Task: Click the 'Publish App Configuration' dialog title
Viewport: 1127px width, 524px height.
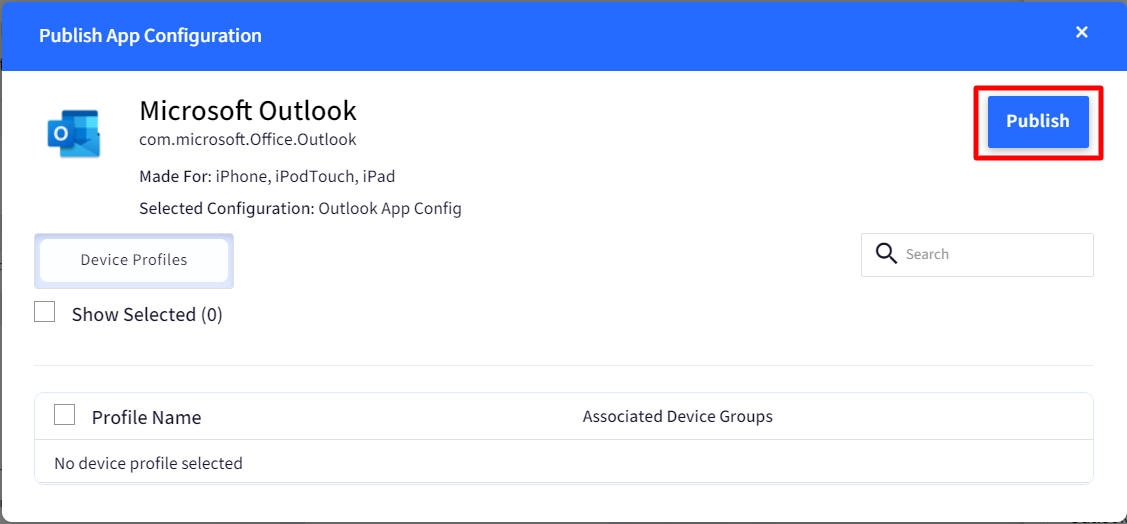Action: pos(150,35)
